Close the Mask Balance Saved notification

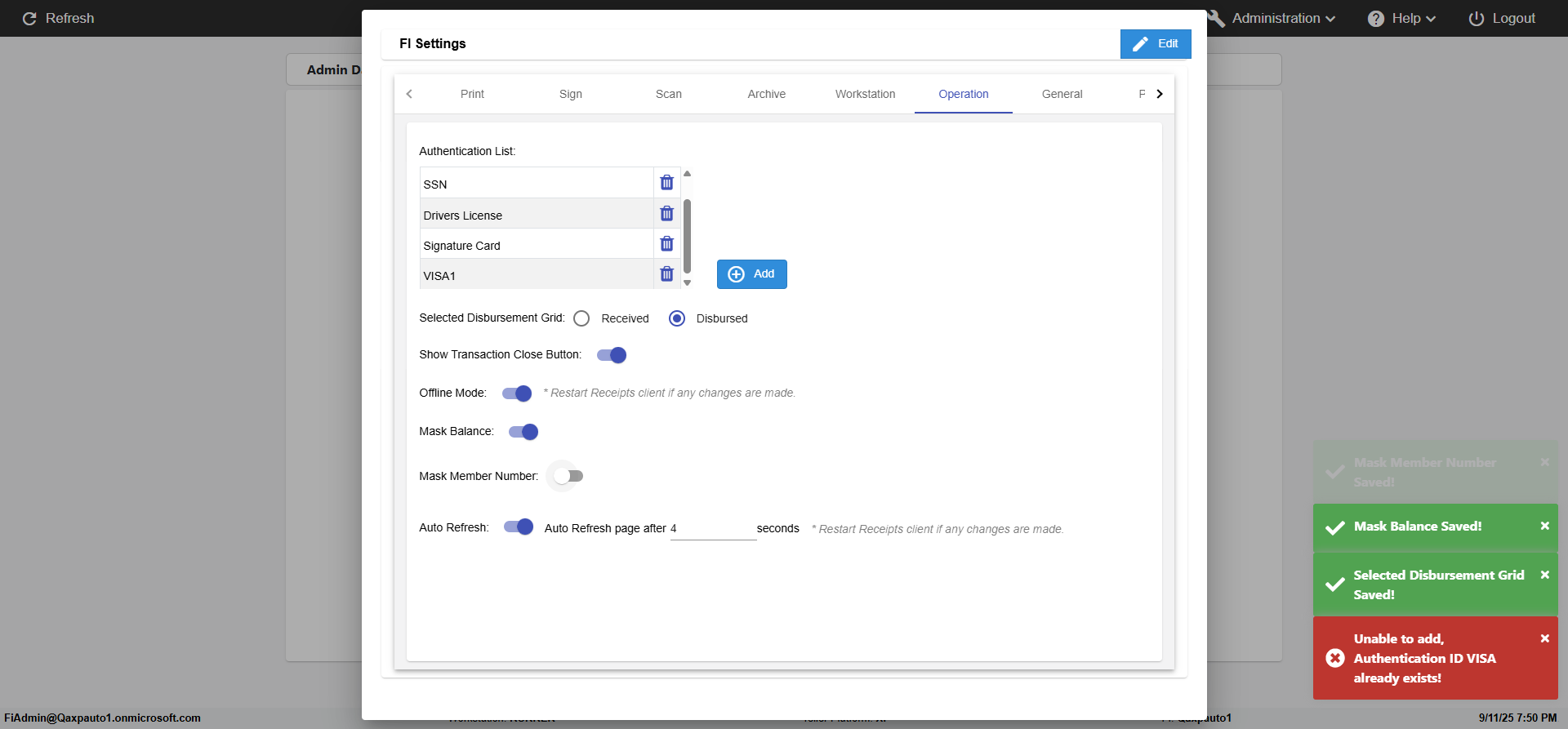tap(1544, 526)
